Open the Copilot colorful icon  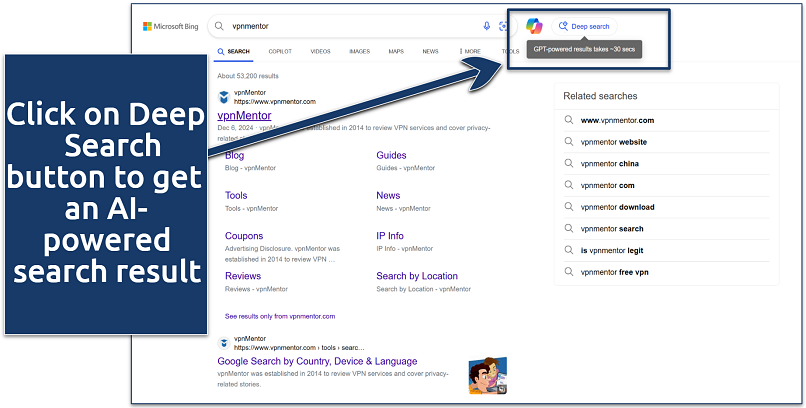[534, 26]
